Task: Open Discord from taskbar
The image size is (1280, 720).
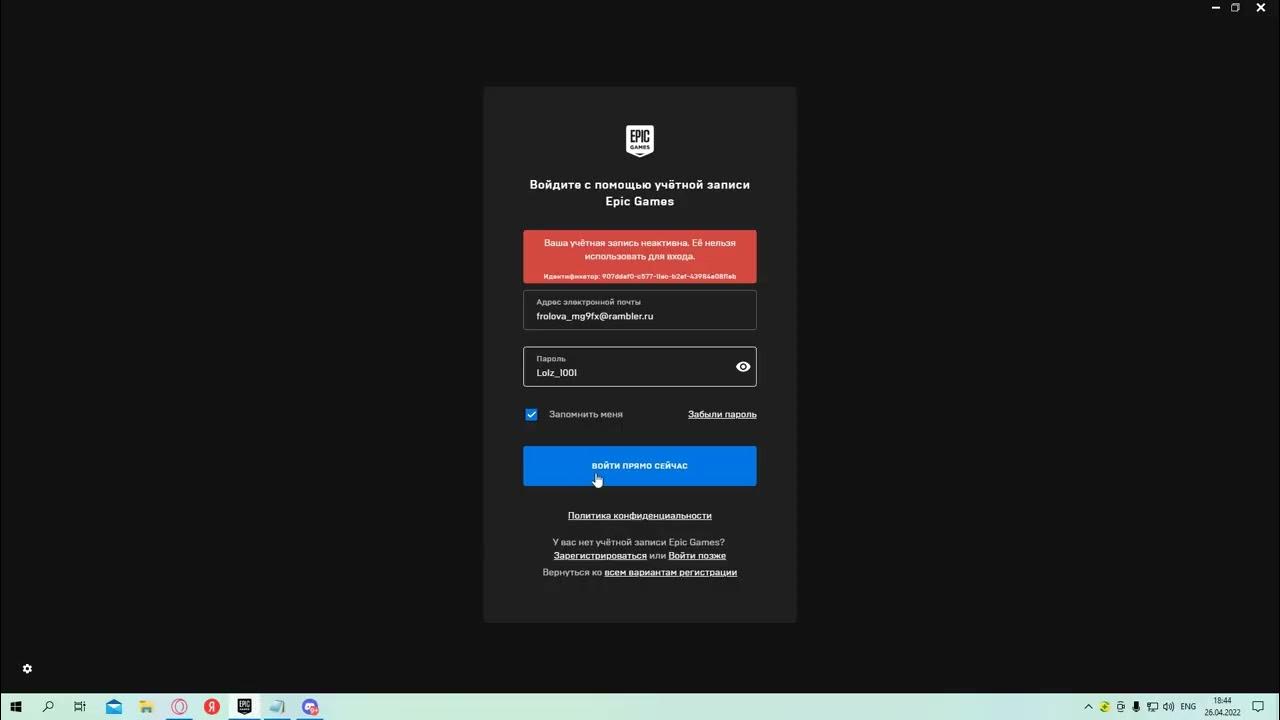Action: tap(310, 707)
